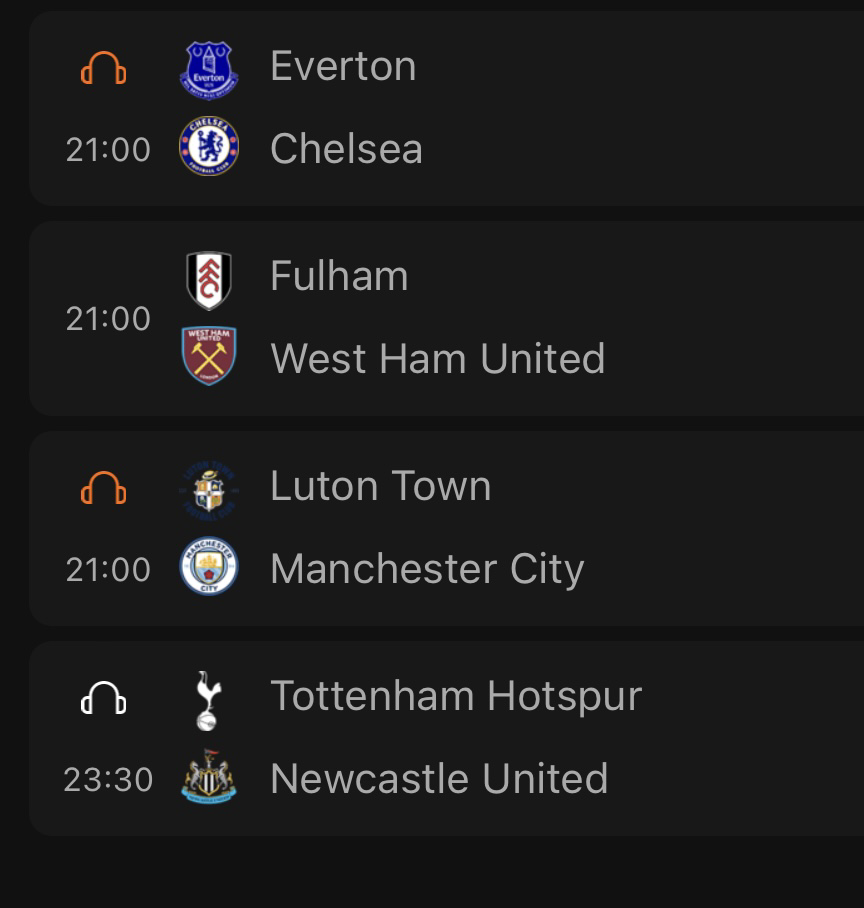This screenshot has width=864, height=908.
Task: Click the Fulham club crest
Action: click(x=209, y=279)
